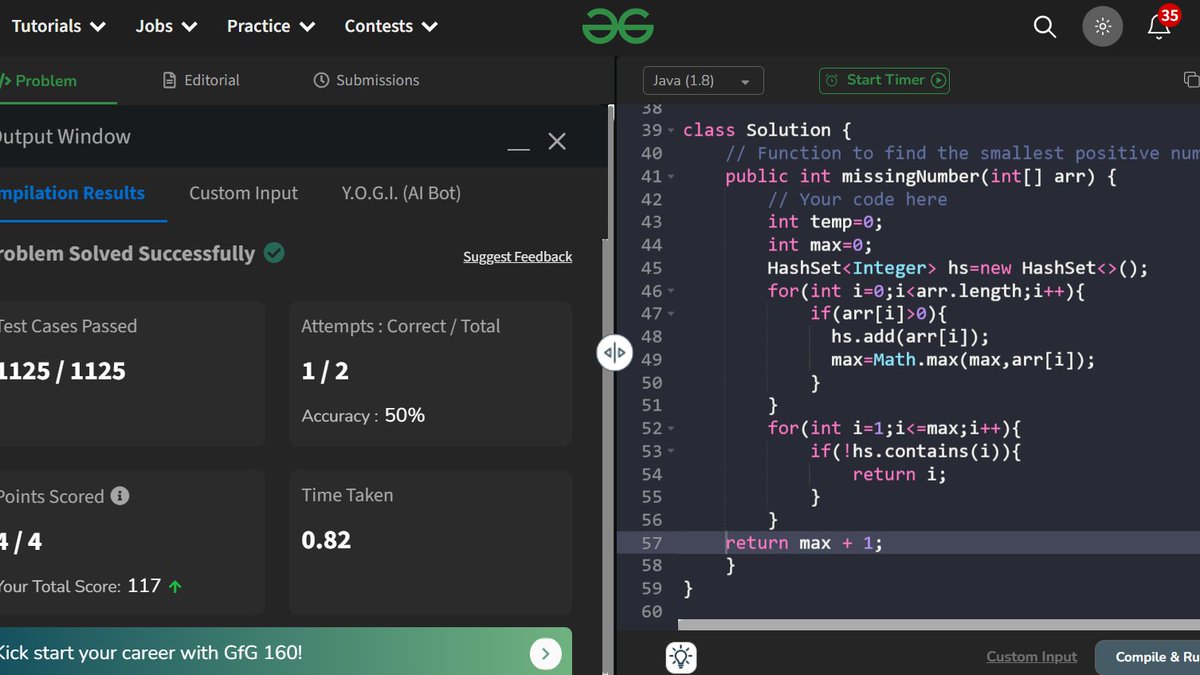Click the '1125 / 1125' test cases value
The width and height of the screenshot is (1200, 675).
[63, 371]
